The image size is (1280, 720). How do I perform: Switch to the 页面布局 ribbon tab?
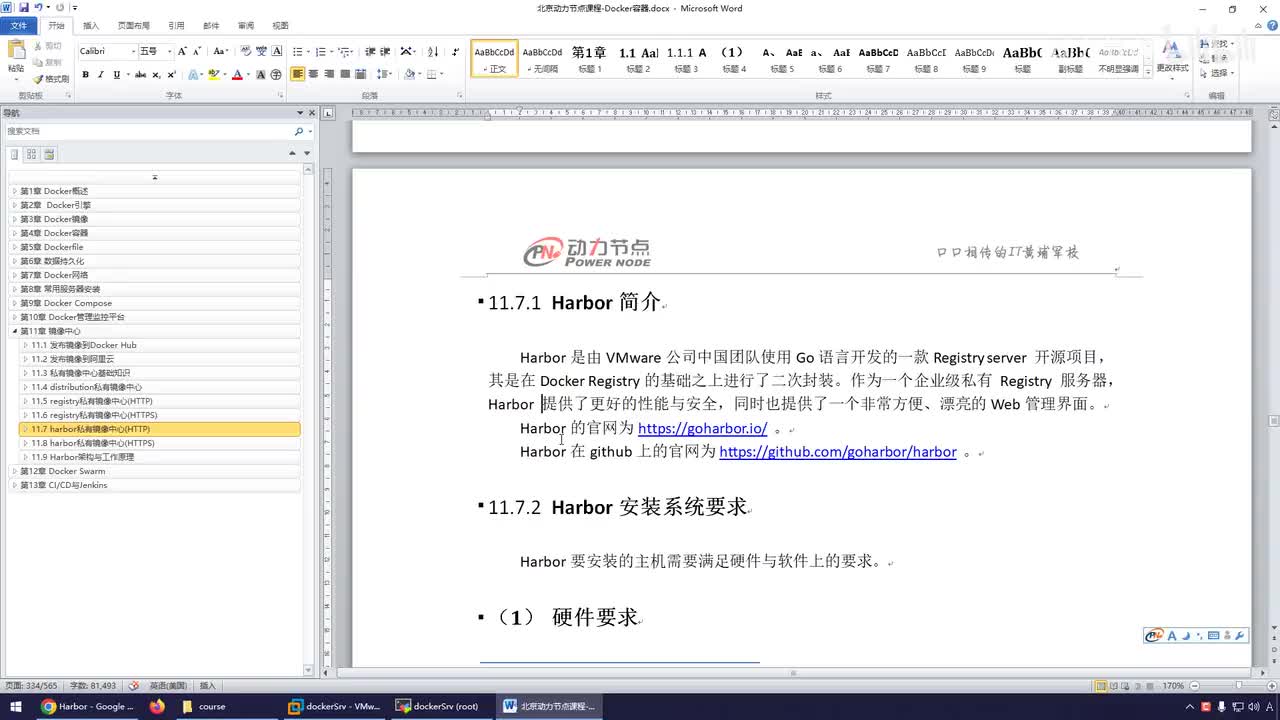click(133, 25)
